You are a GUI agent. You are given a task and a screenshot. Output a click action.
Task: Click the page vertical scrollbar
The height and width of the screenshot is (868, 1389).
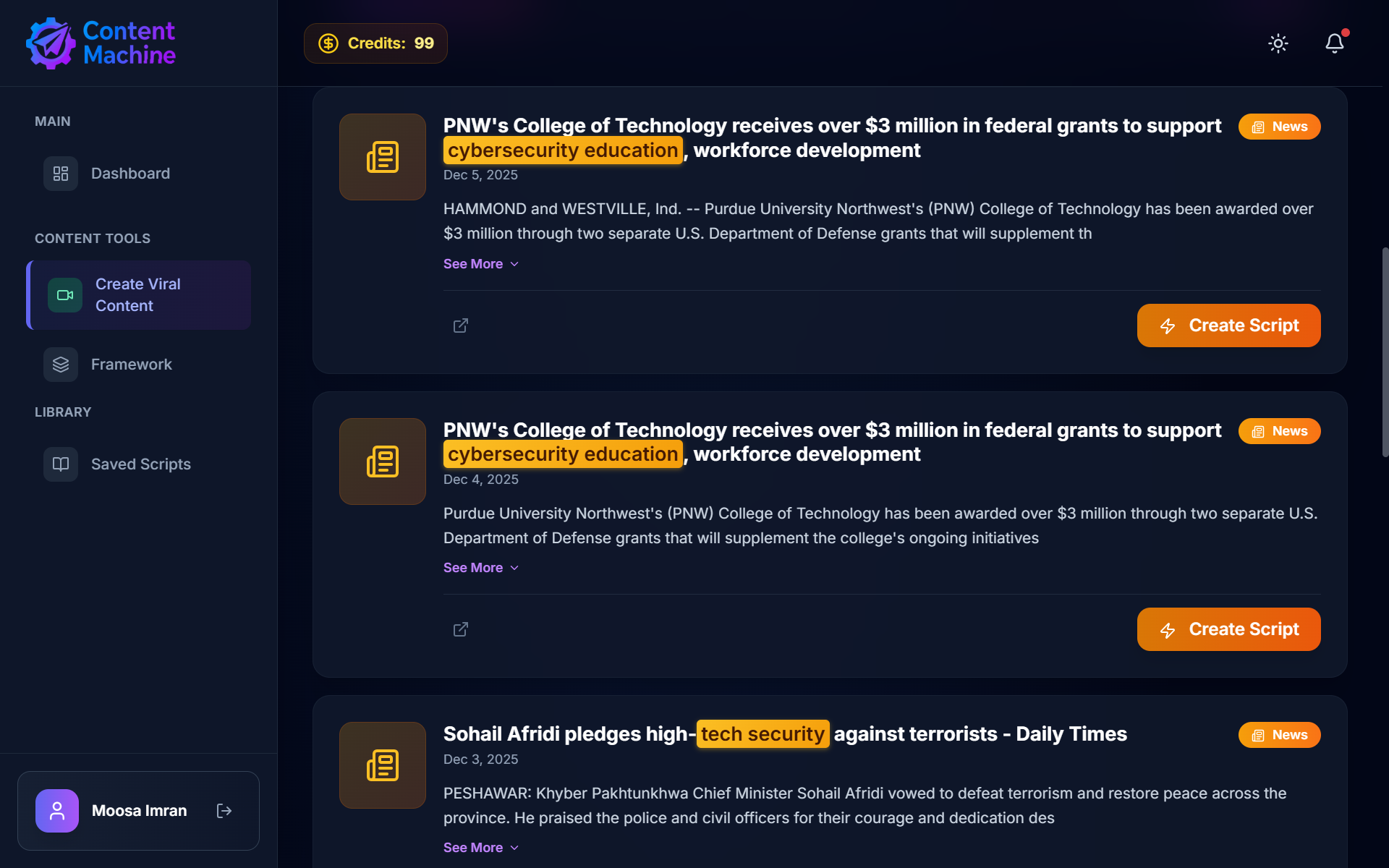1385,352
